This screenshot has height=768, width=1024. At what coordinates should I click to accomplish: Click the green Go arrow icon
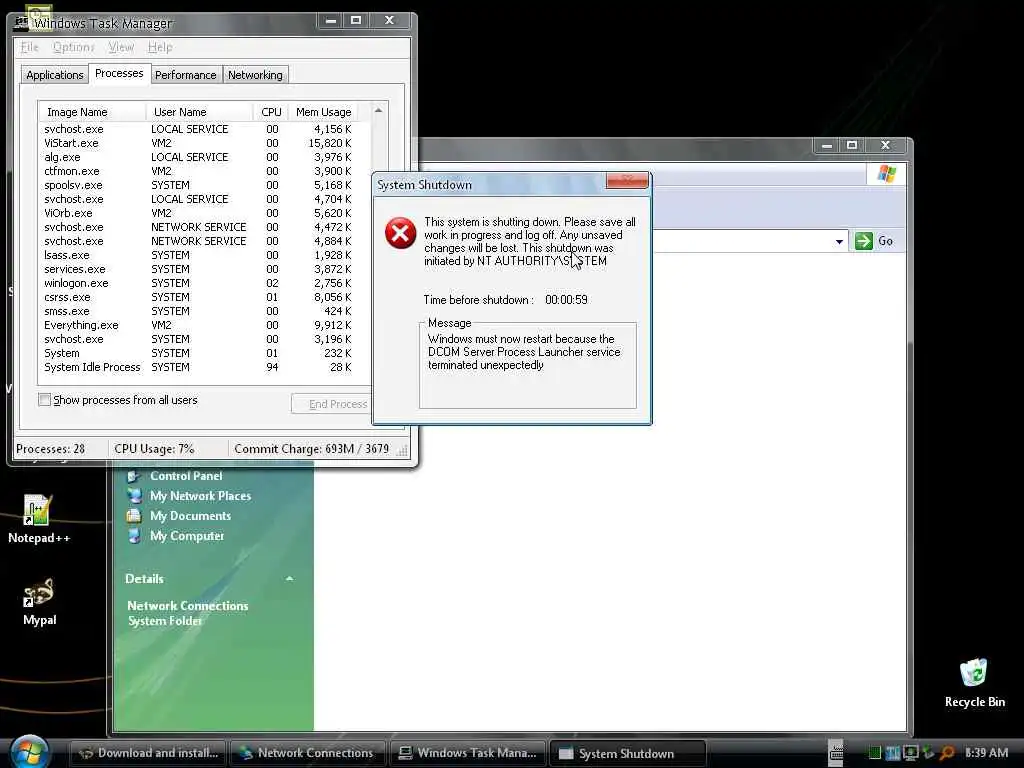tap(863, 241)
